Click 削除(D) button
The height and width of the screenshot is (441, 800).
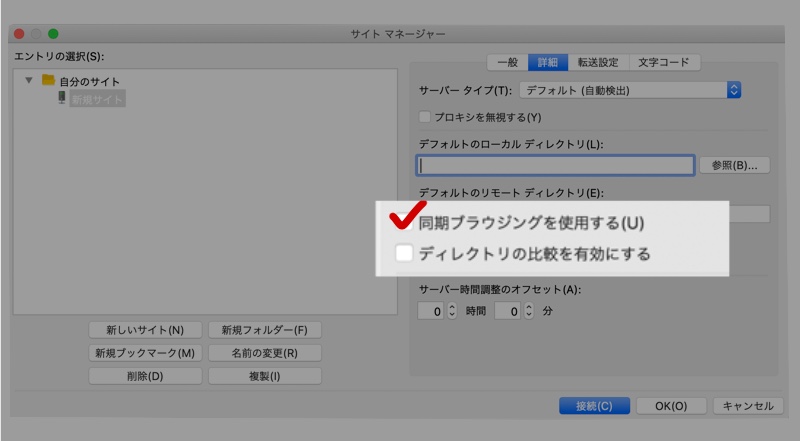click(145, 376)
